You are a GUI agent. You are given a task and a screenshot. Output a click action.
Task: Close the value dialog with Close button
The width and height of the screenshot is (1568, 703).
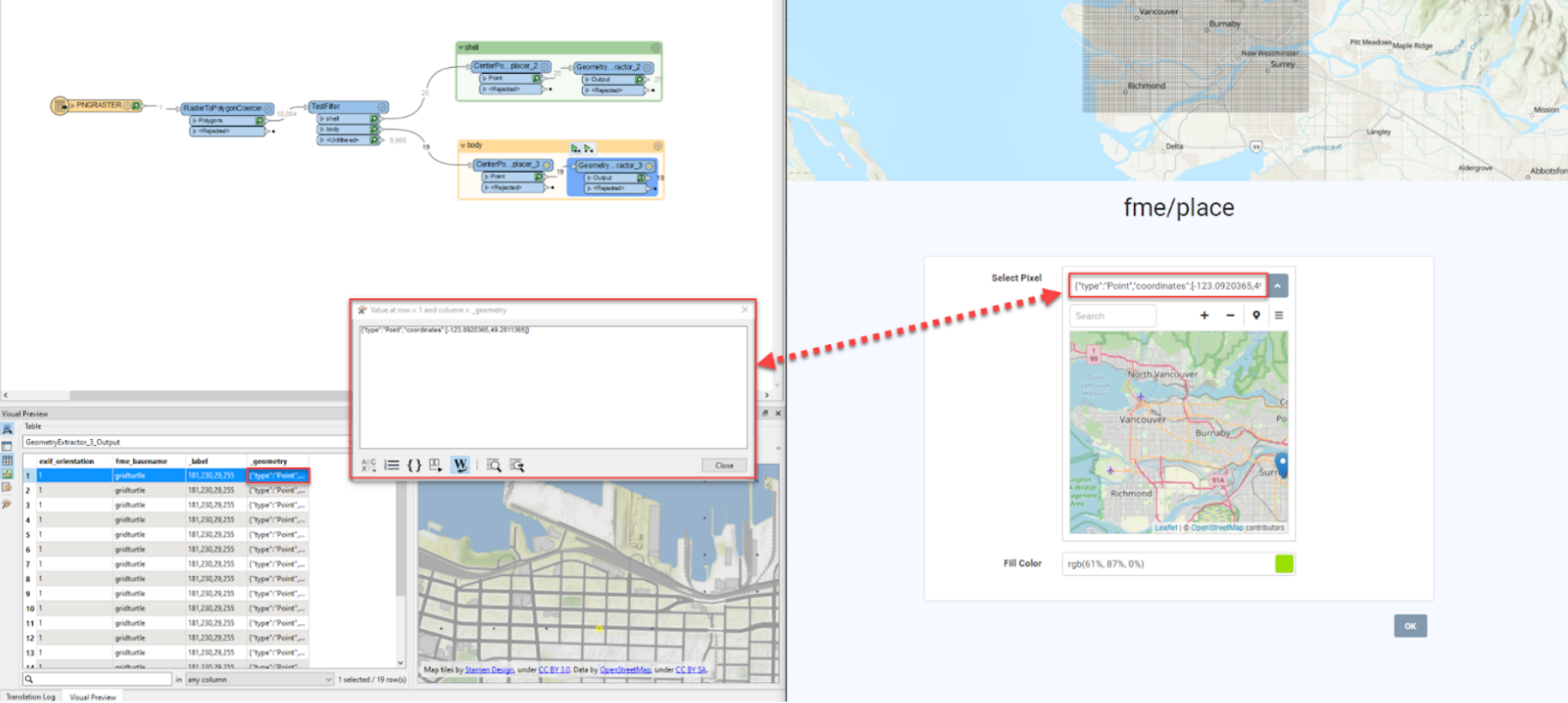[x=725, y=465]
